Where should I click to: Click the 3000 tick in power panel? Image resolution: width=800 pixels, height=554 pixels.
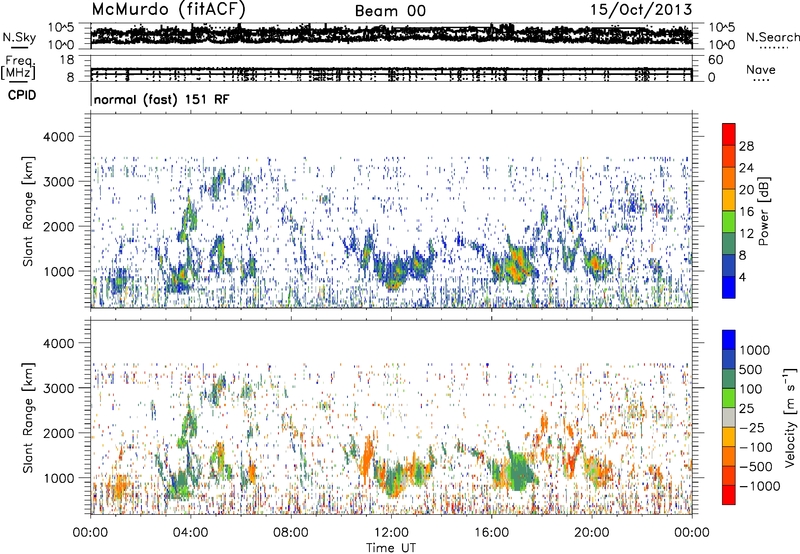point(59,182)
